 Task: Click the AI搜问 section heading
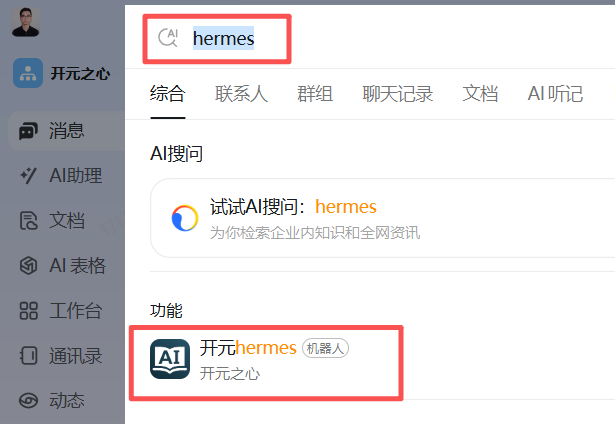point(176,153)
